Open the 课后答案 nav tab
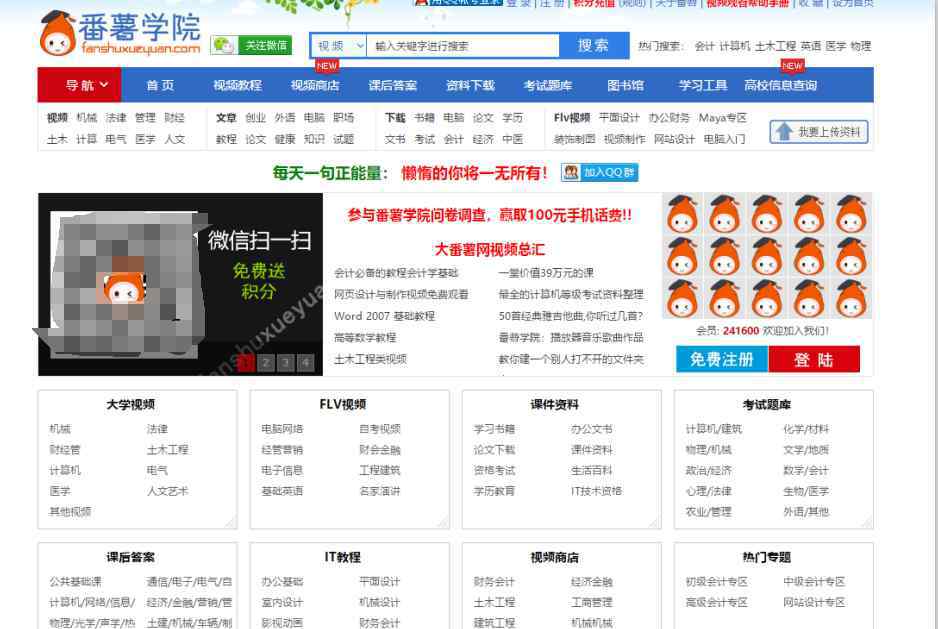 (x=392, y=85)
